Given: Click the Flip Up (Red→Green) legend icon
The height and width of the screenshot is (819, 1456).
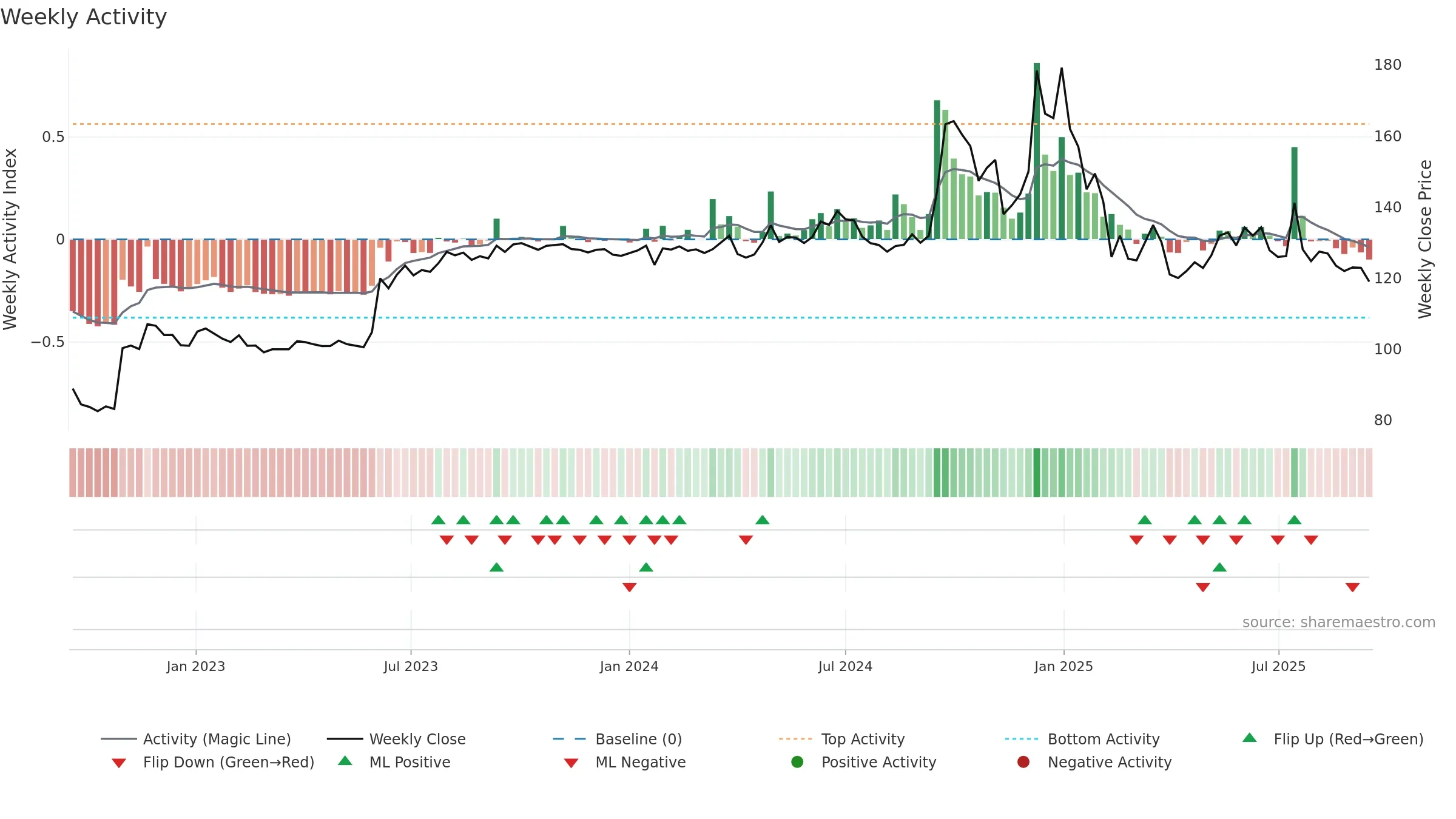Looking at the screenshot, I should [x=1250, y=738].
